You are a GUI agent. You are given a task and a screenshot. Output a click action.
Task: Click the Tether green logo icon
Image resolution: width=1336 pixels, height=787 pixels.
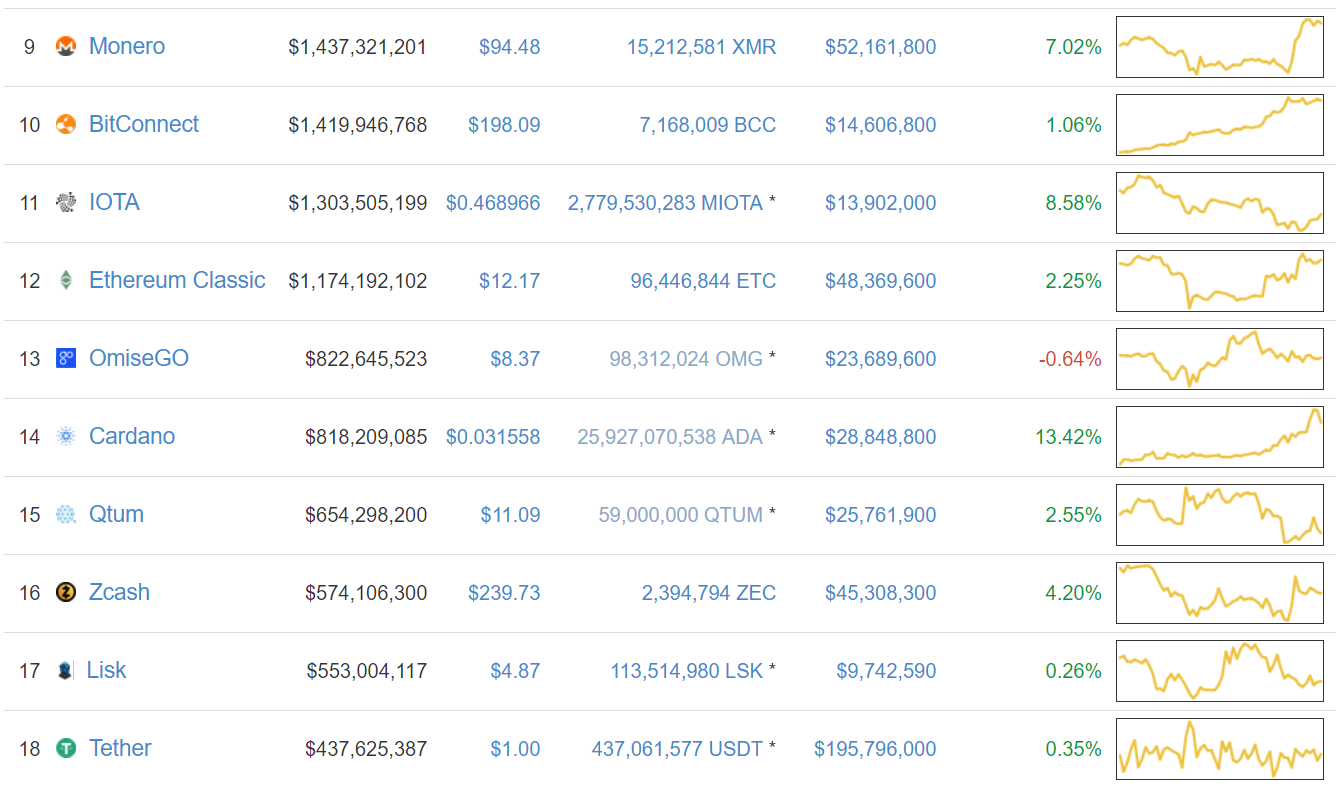tap(66, 749)
